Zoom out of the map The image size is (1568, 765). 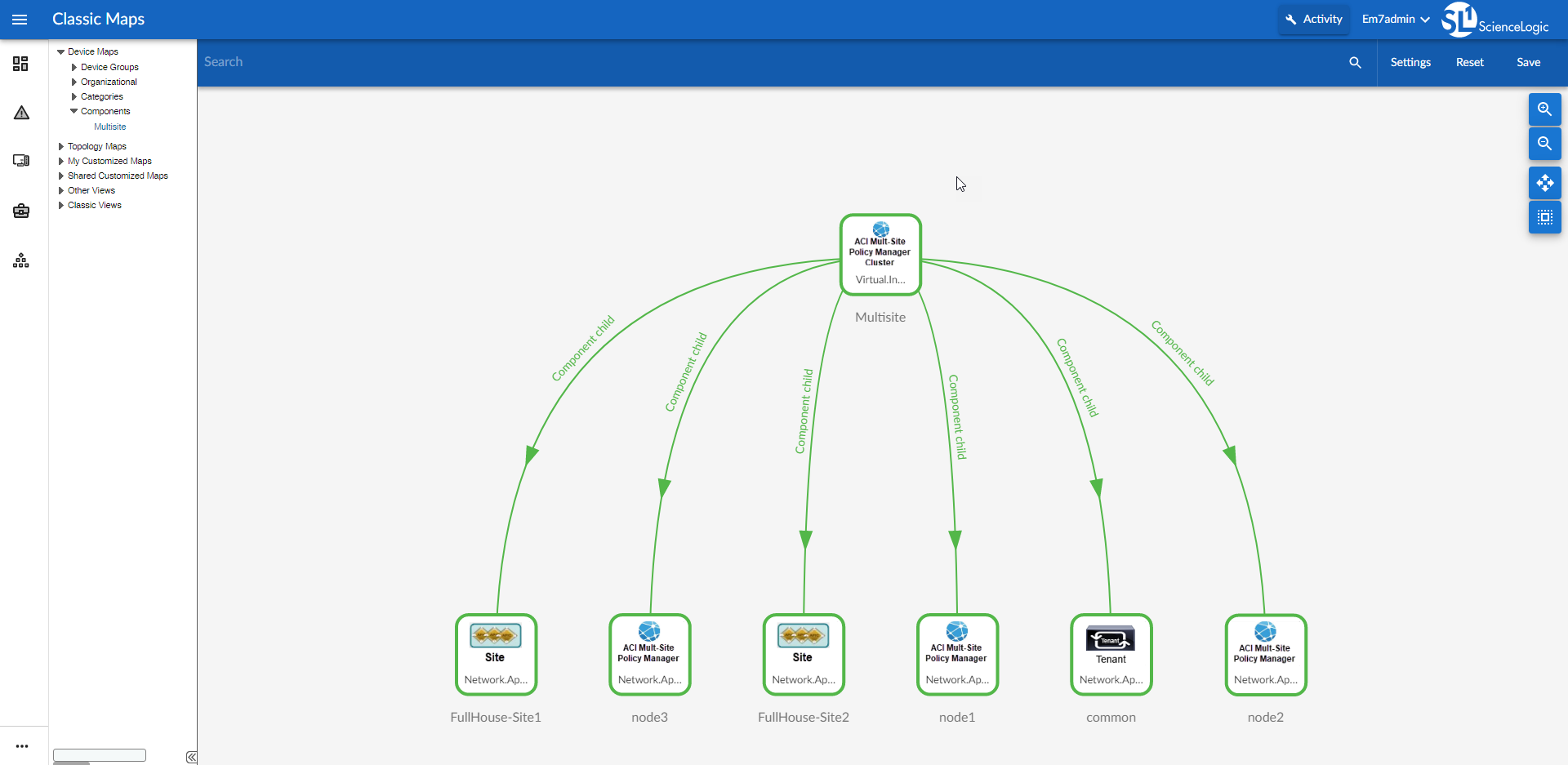tap(1544, 144)
